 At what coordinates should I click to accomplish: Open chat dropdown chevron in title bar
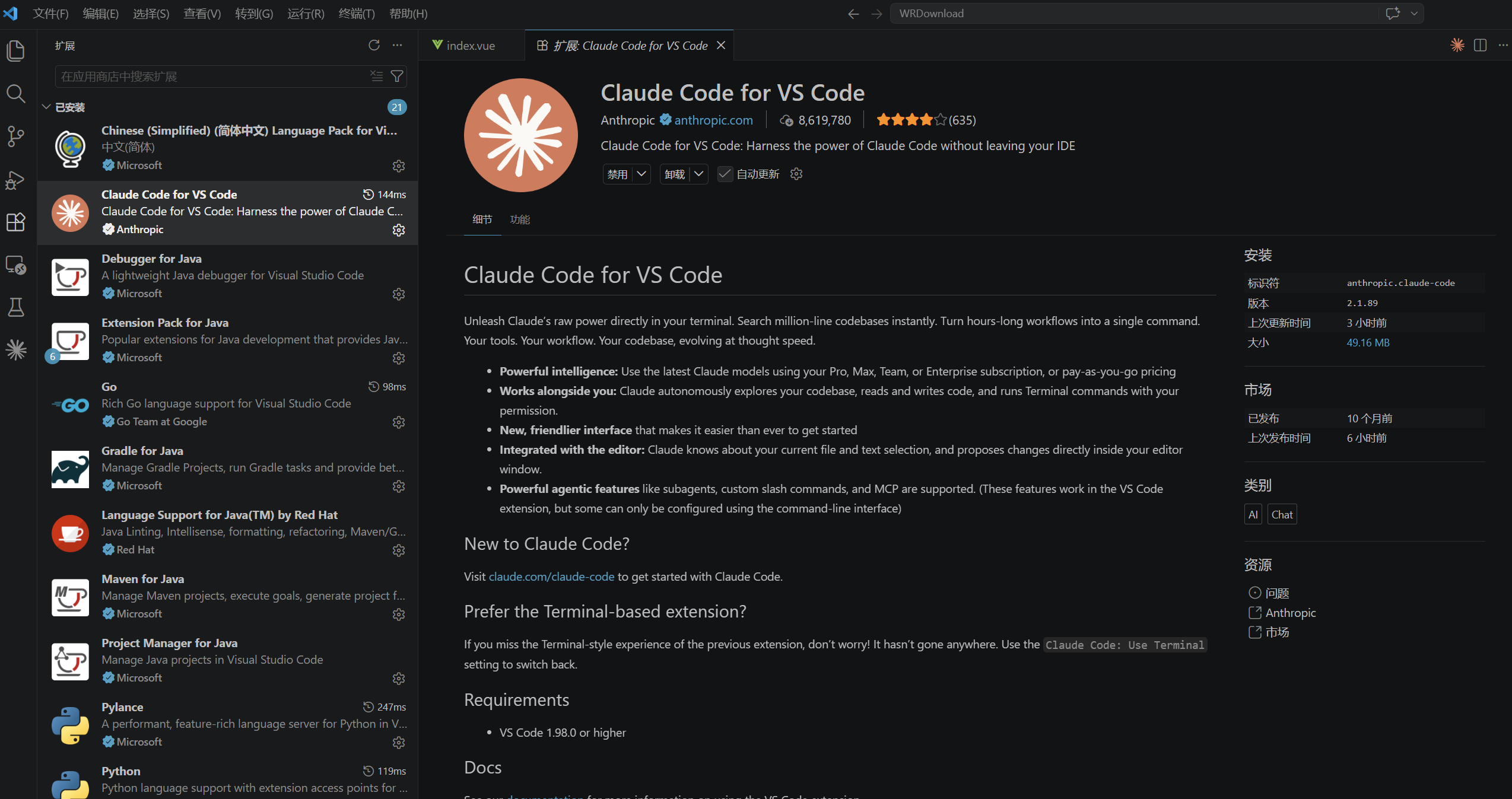[x=1414, y=14]
